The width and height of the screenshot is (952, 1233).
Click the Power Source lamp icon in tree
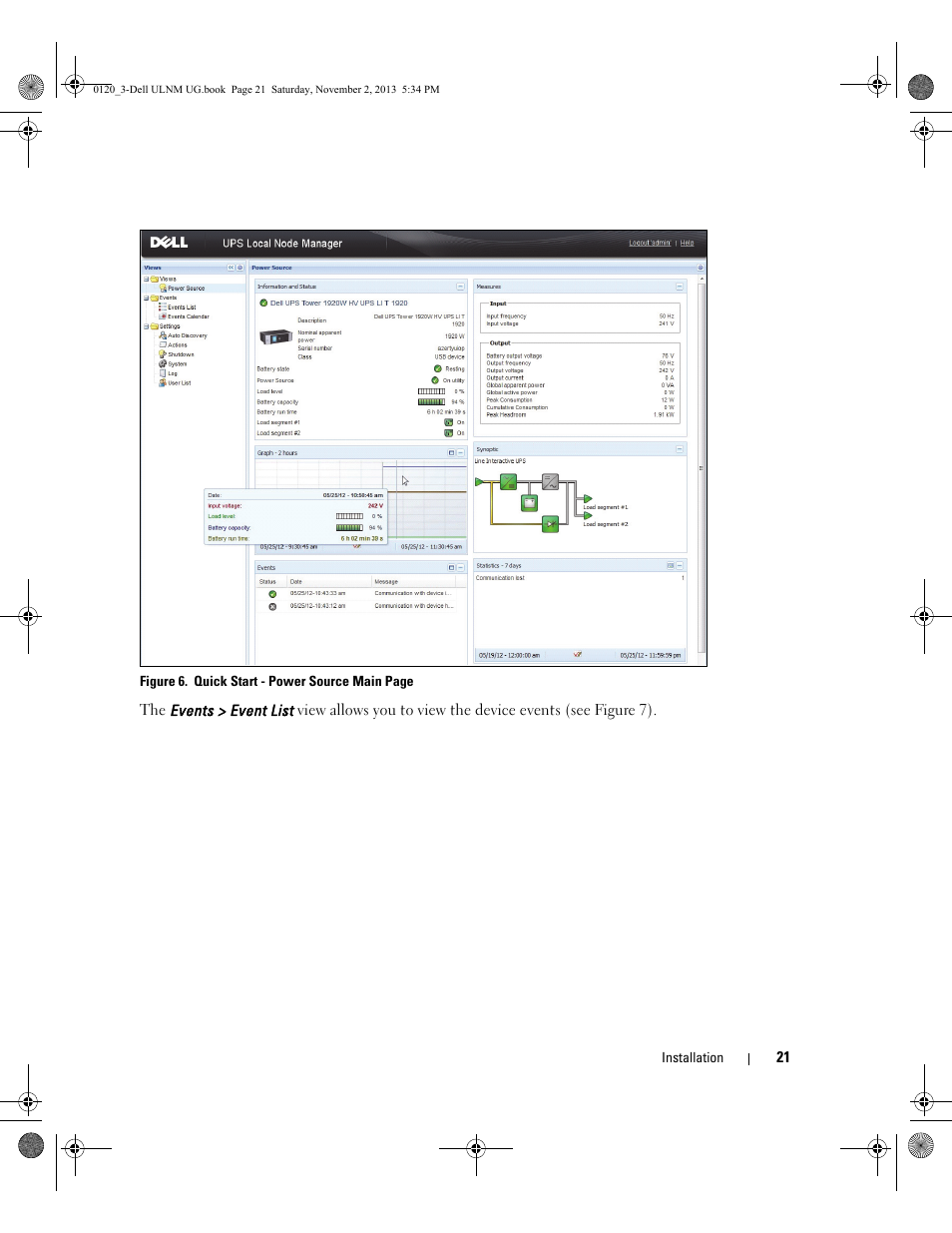163,289
